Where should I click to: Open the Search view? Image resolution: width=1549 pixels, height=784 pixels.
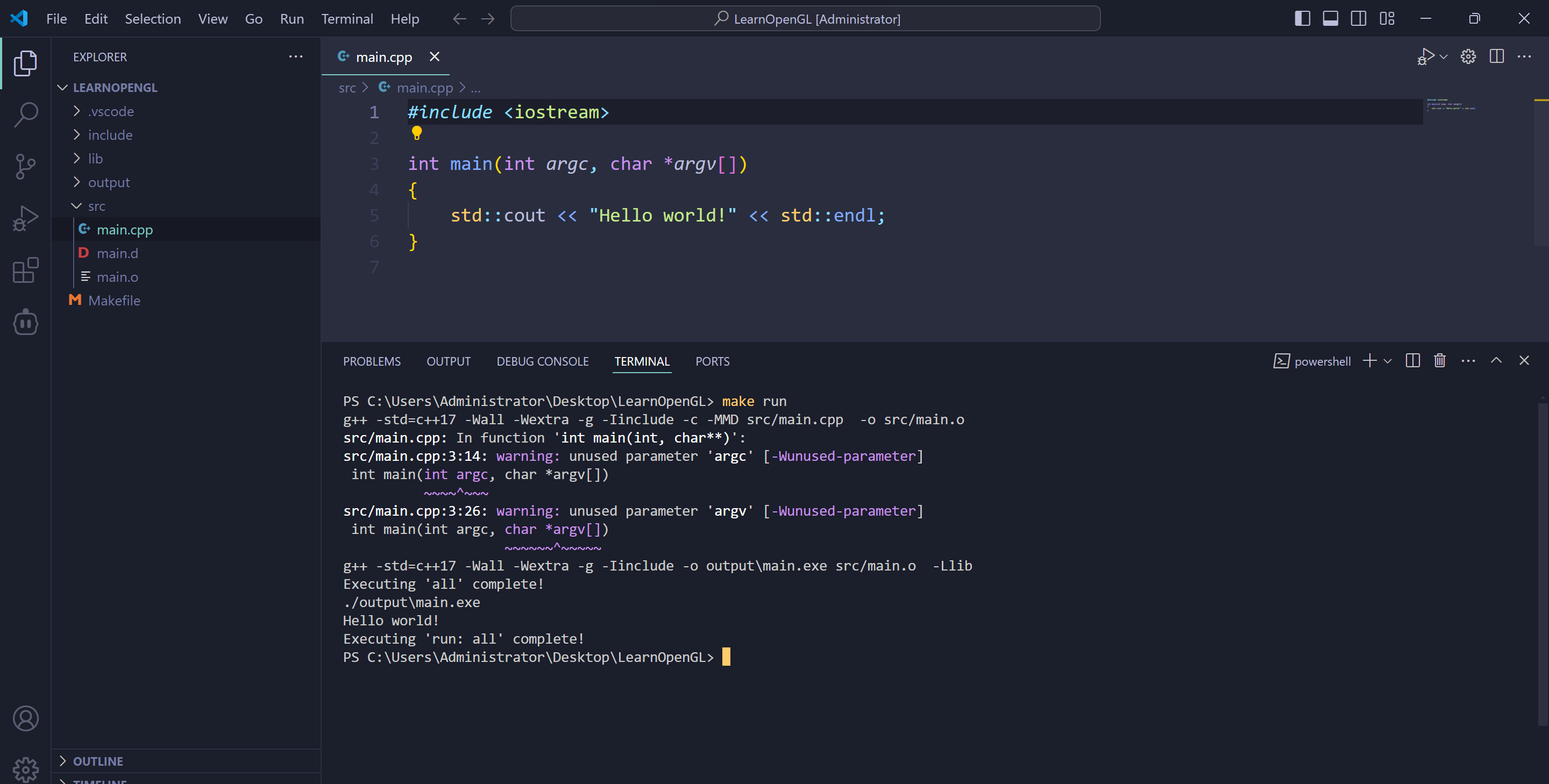tap(25, 114)
